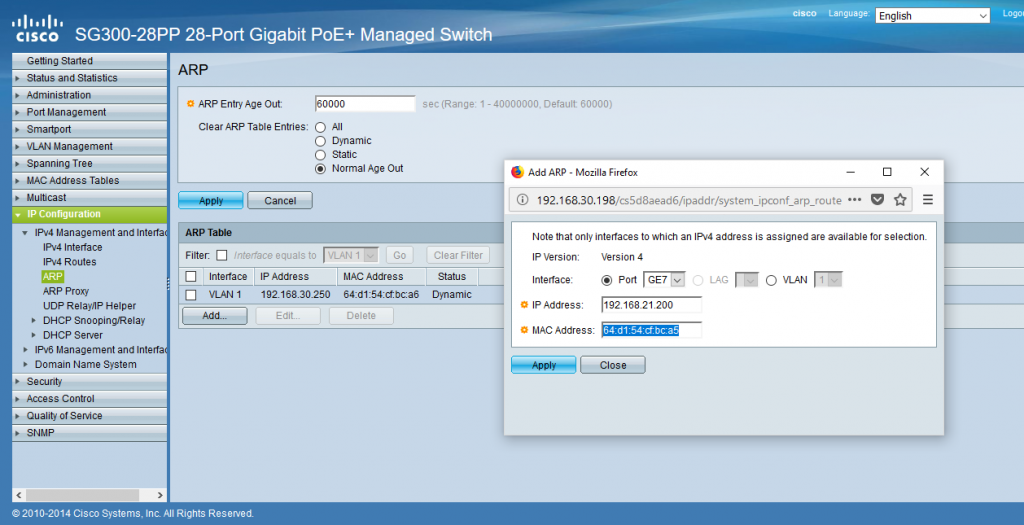Open the Security menu

pyautogui.click(x=89, y=381)
